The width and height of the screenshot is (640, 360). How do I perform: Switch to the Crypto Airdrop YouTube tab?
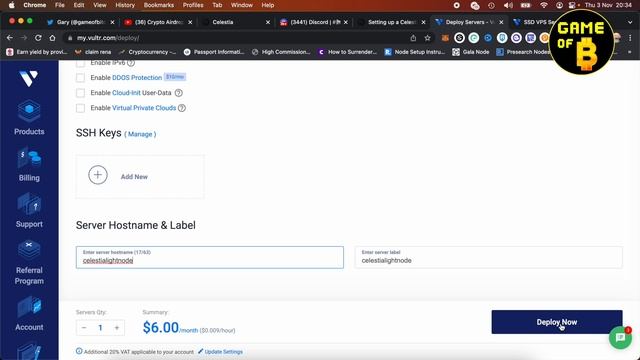[158, 22]
